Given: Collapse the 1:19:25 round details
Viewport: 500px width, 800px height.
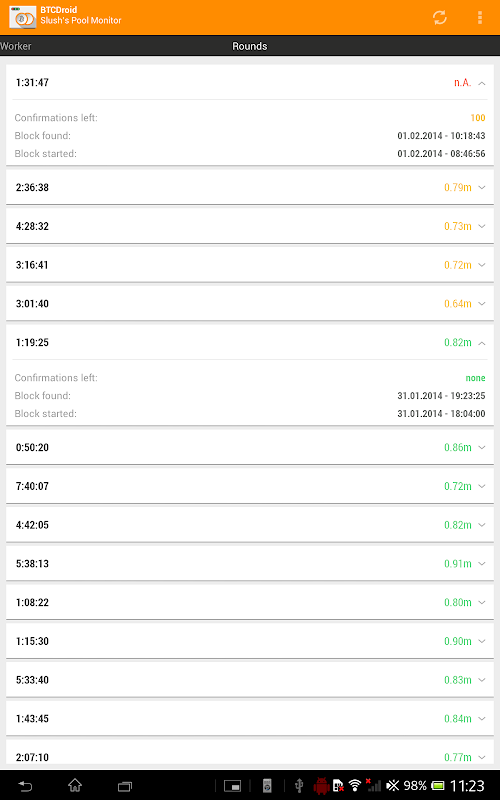Looking at the screenshot, I should point(482,343).
